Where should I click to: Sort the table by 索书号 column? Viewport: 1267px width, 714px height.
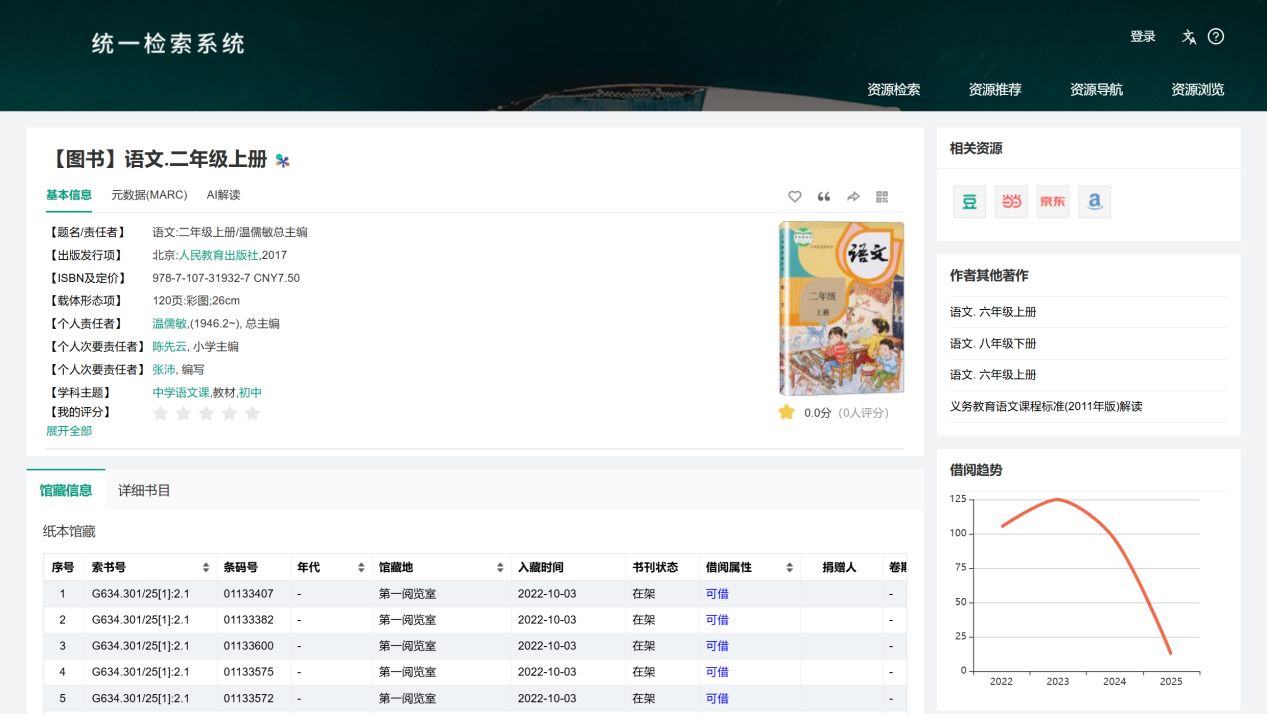(206, 568)
